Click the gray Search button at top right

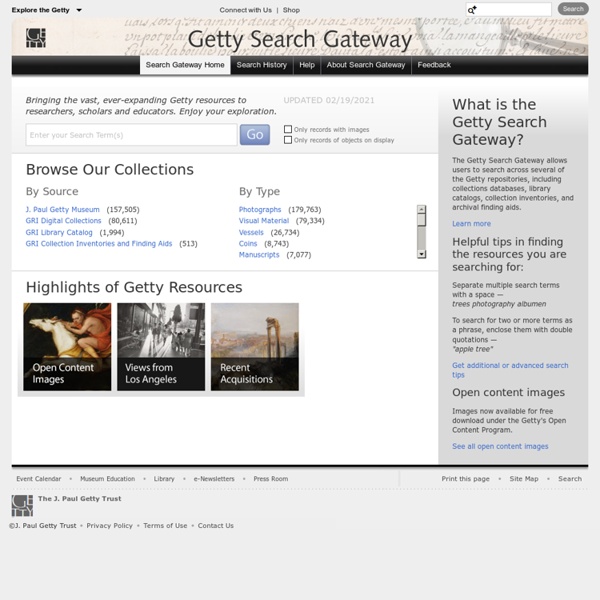pyautogui.click(x=573, y=9)
